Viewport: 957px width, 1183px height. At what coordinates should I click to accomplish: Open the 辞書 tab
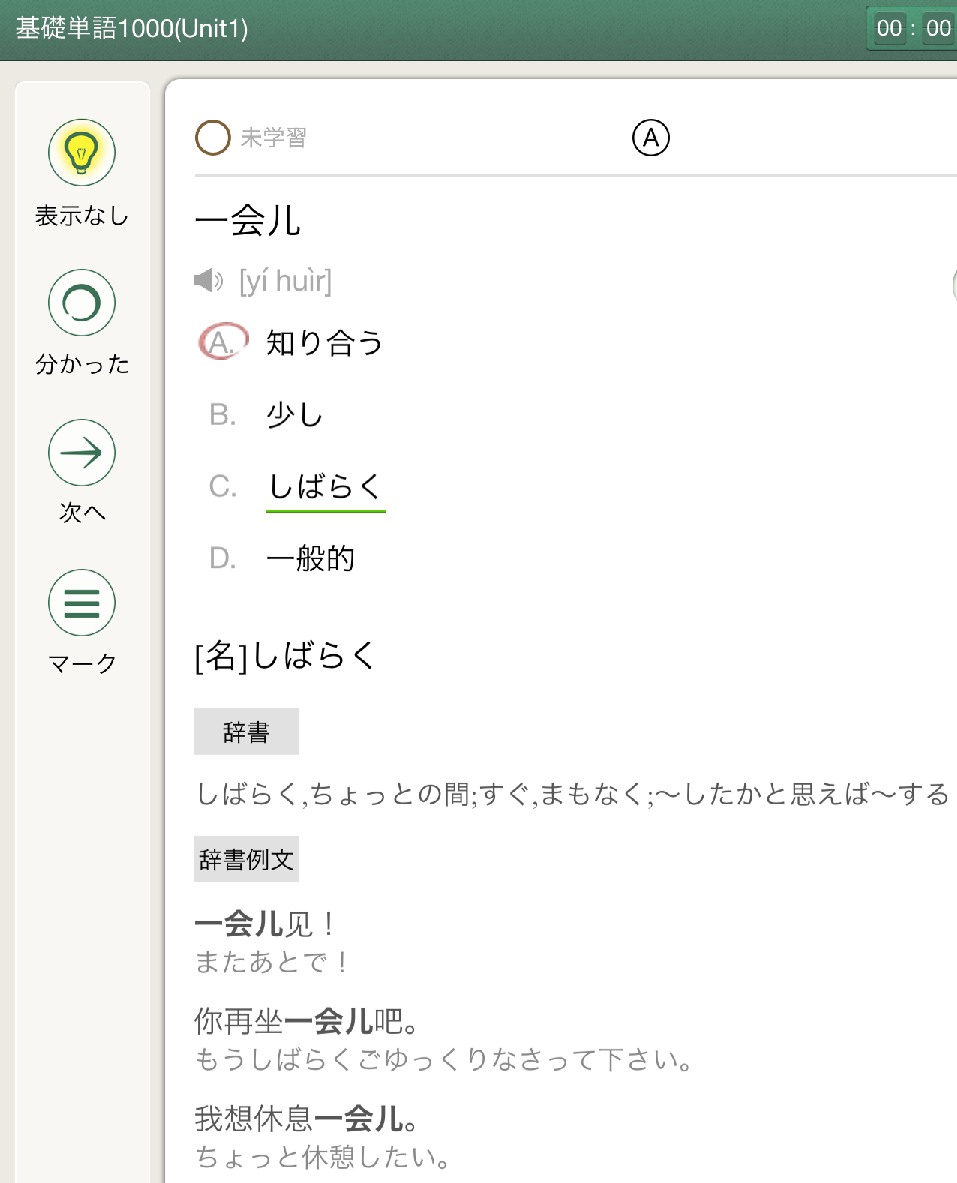coord(246,732)
